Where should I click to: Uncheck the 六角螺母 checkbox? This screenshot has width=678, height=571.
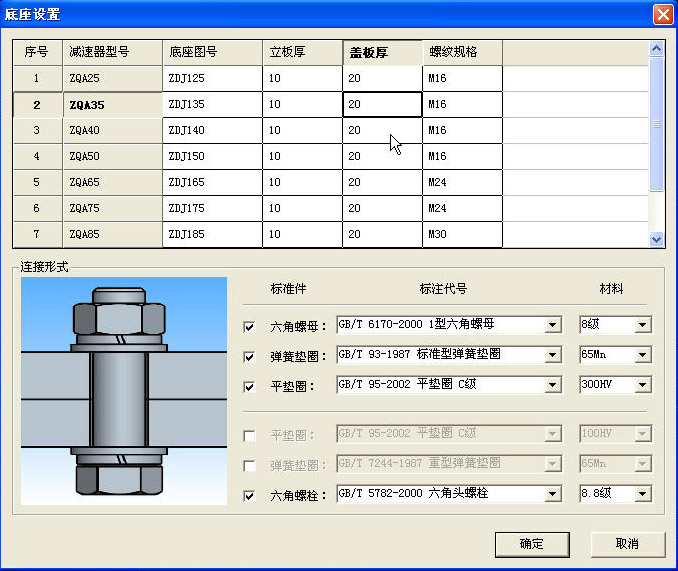tap(250, 326)
